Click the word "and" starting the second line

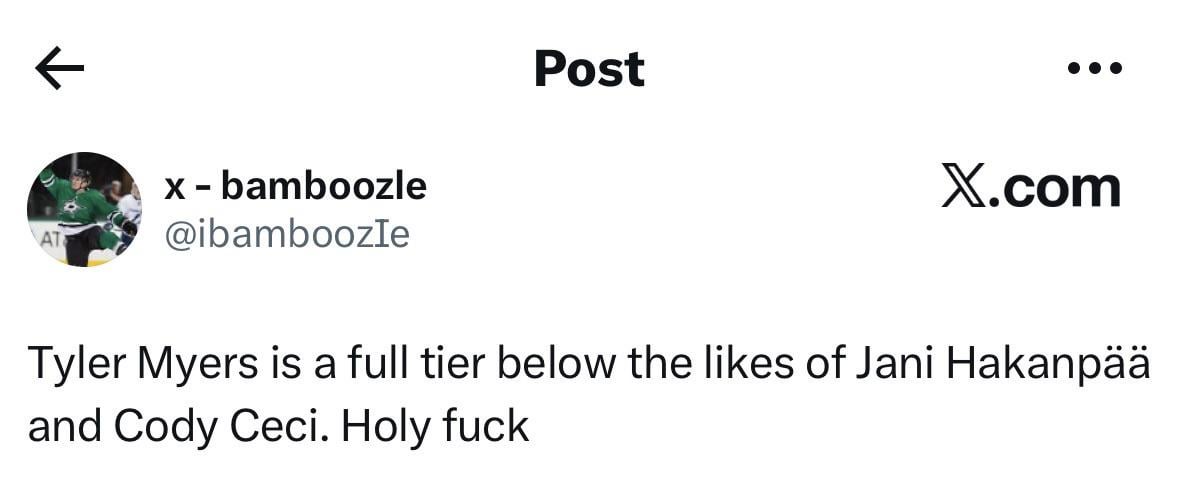pos(64,426)
